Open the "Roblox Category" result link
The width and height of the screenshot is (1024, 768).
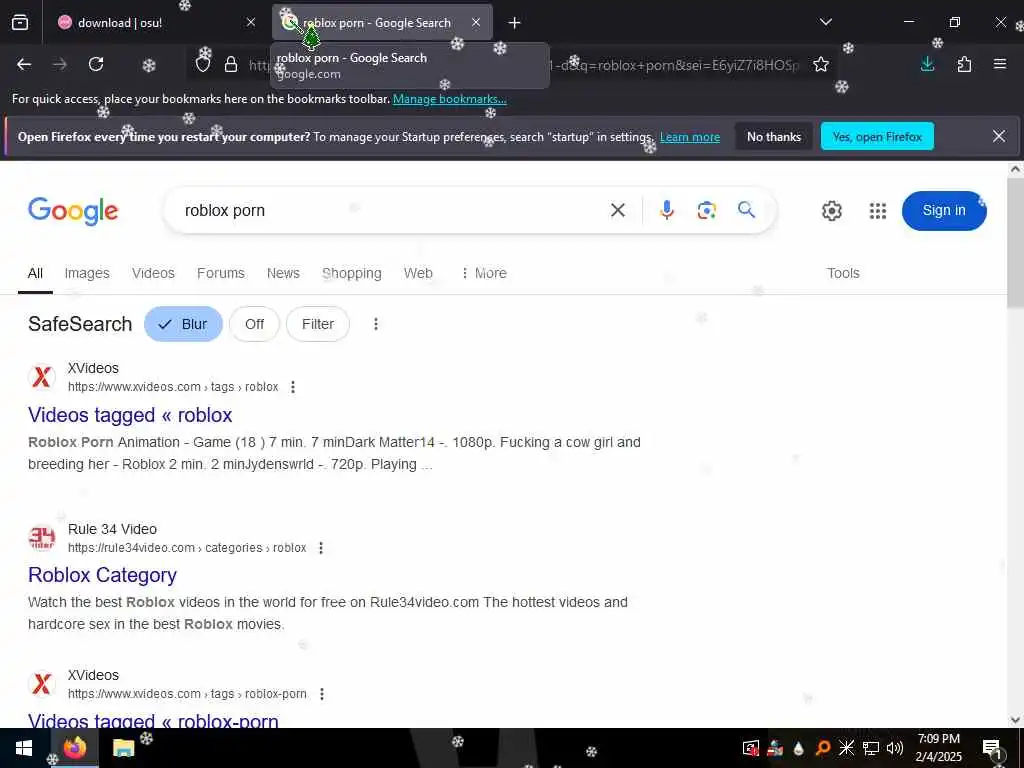pos(103,575)
